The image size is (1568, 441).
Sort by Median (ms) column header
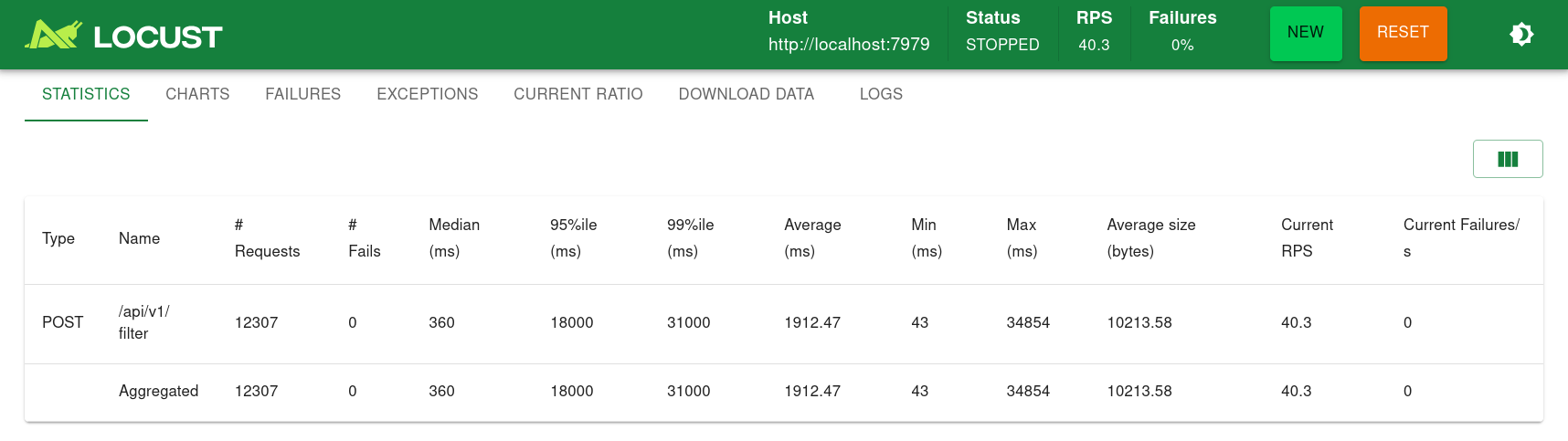click(x=454, y=237)
